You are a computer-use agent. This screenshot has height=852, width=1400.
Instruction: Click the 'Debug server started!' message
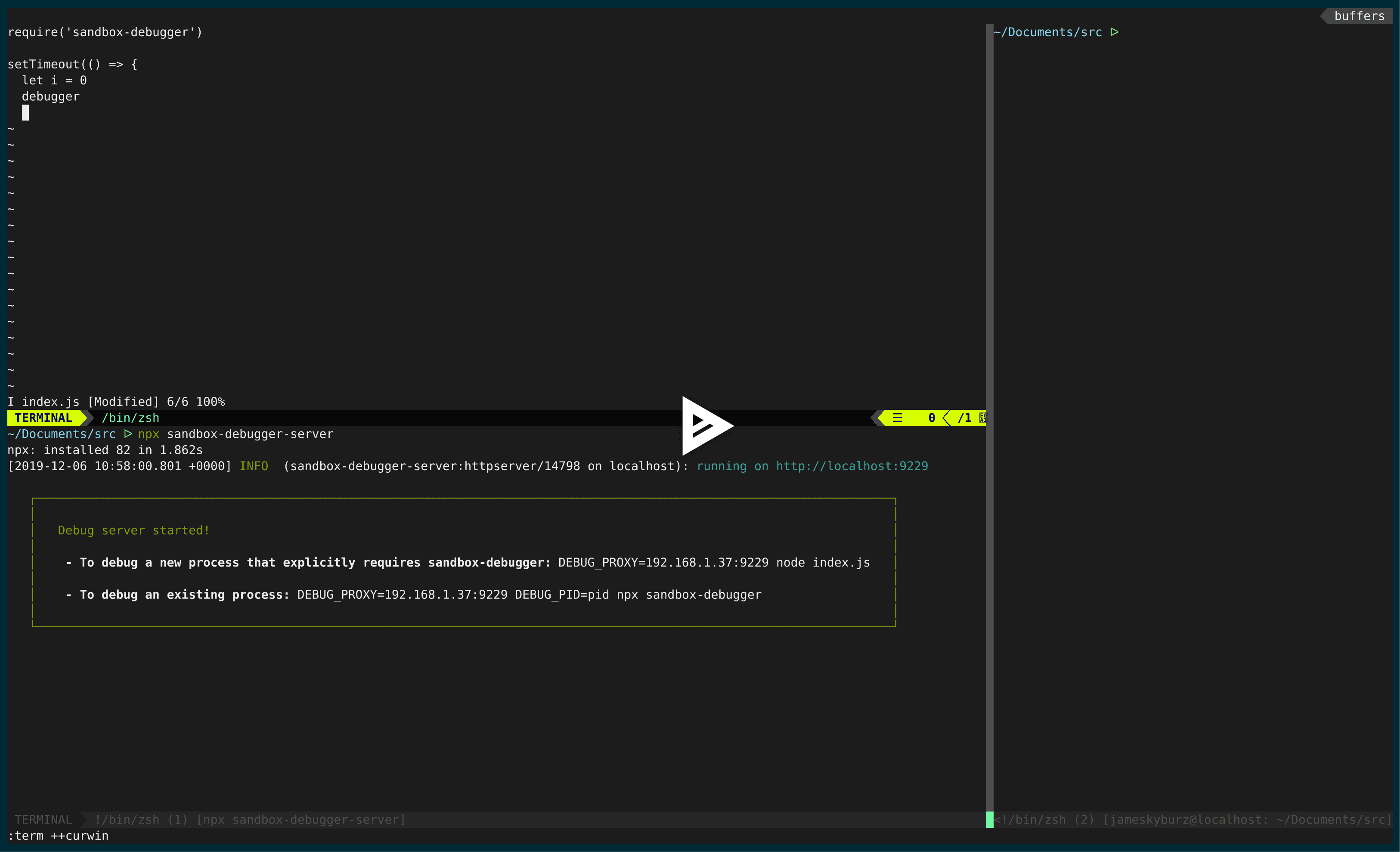[133, 530]
